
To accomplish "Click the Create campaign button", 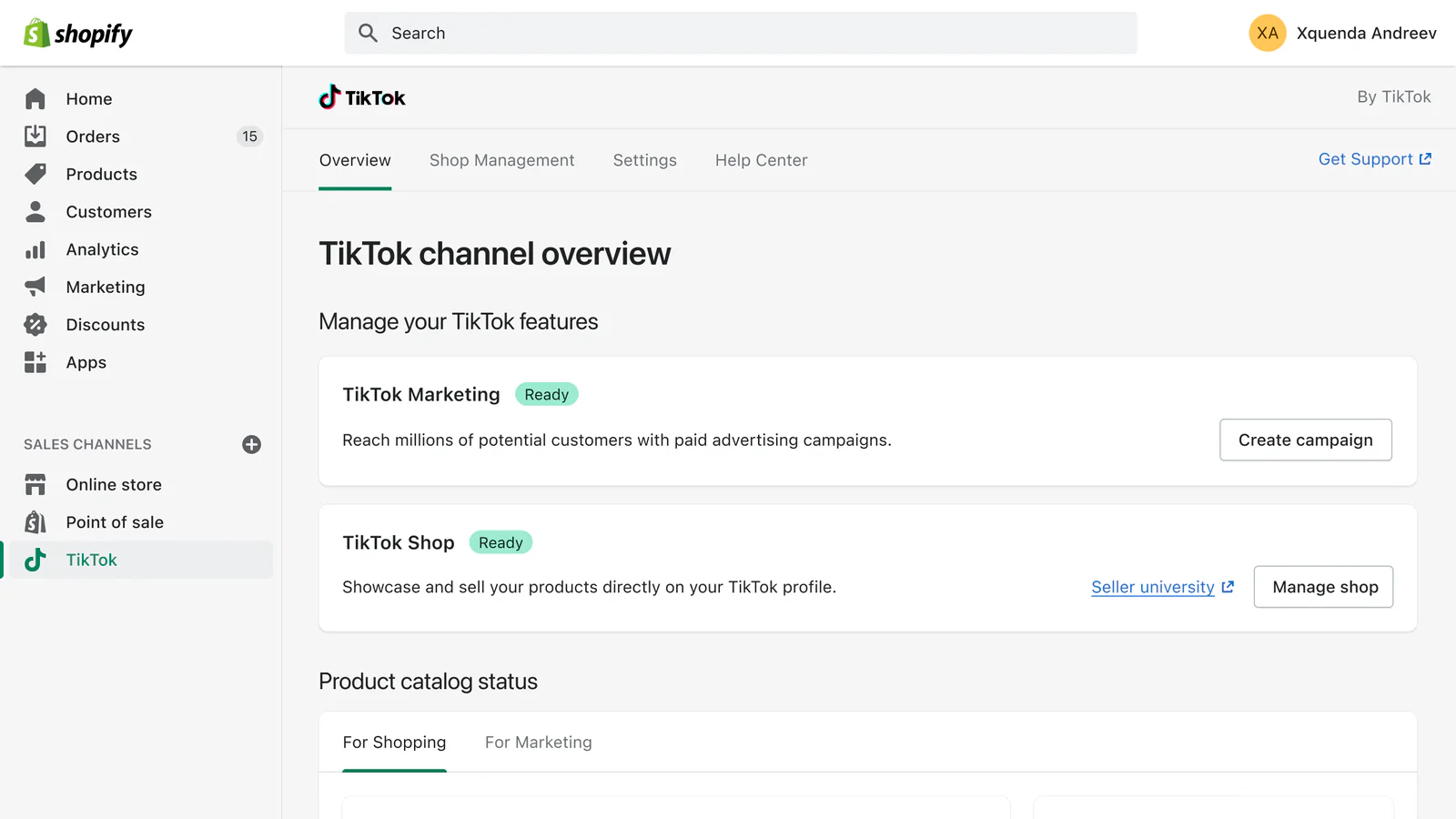I will pos(1305,440).
